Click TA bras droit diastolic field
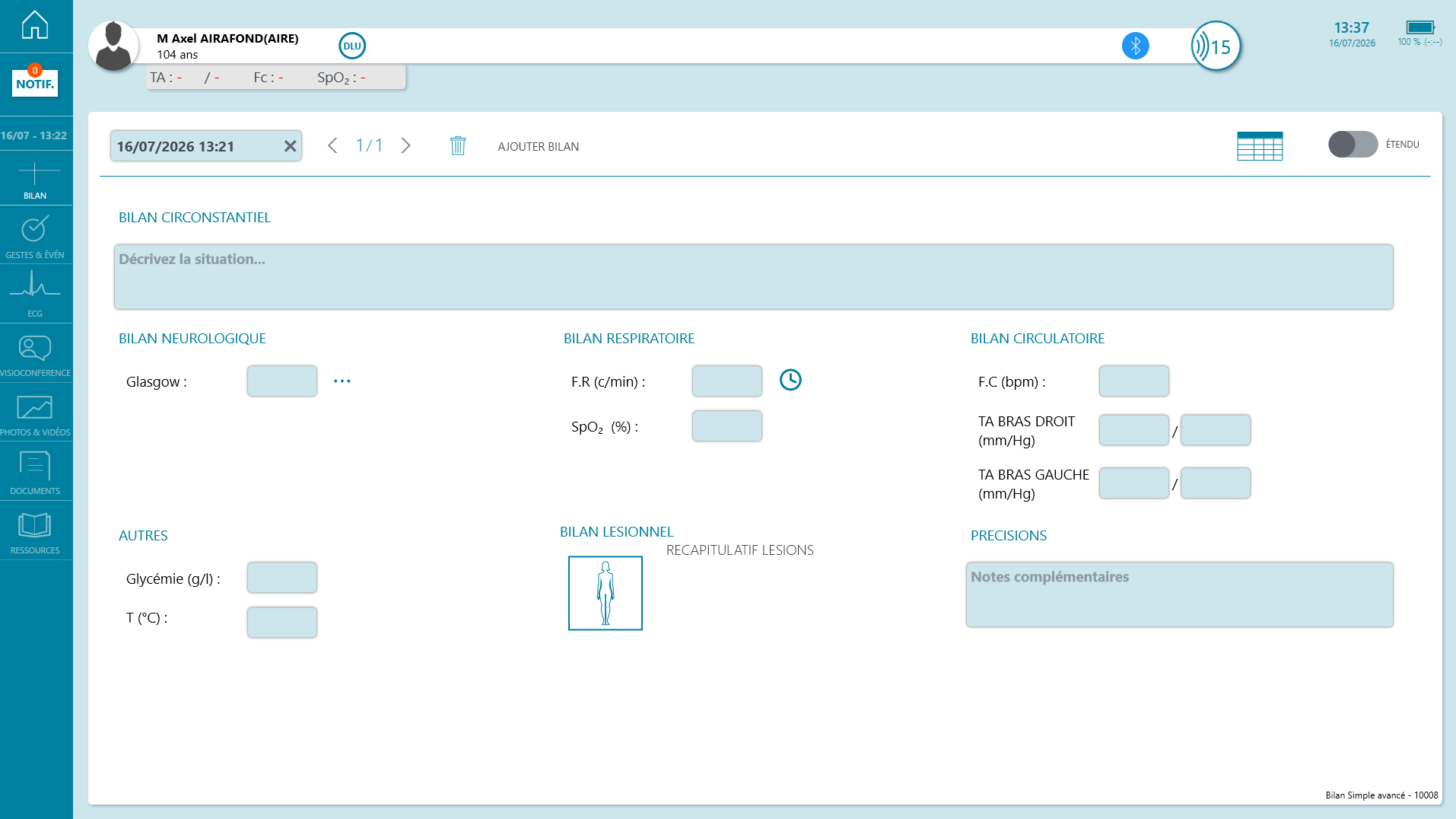 coord(1215,430)
